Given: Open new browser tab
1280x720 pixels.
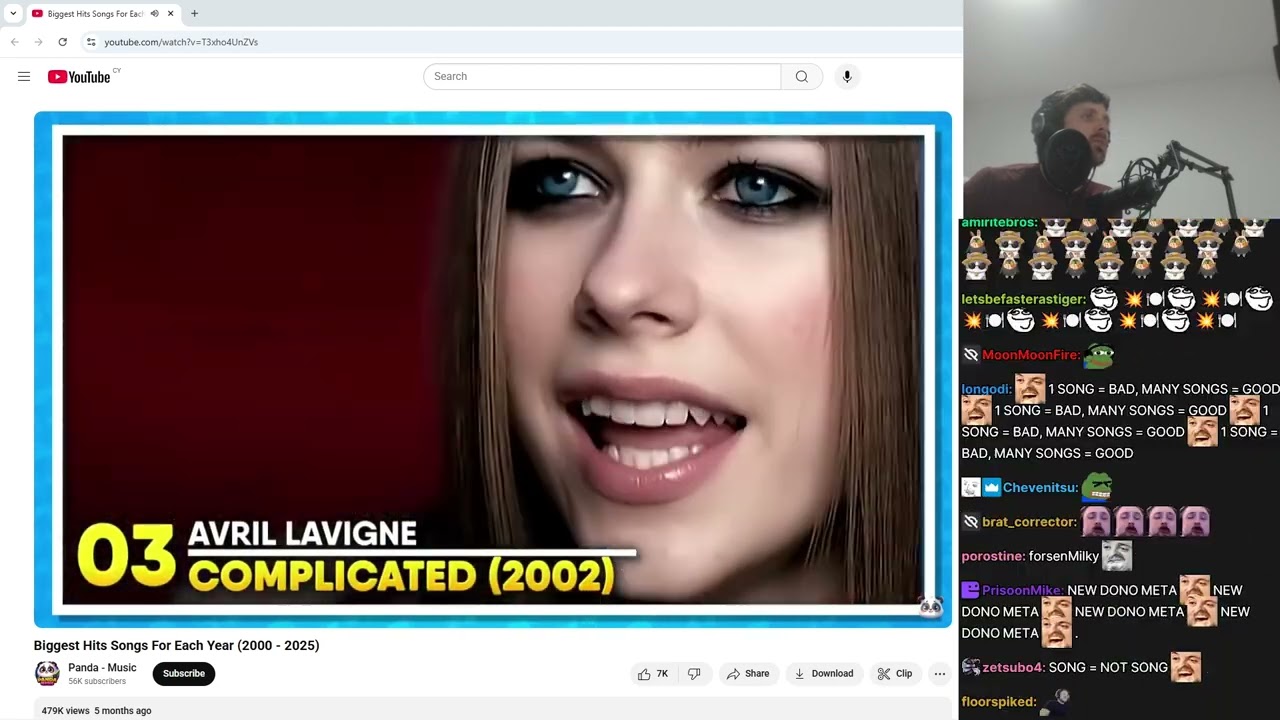Looking at the screenshot, I should [194, 14].
